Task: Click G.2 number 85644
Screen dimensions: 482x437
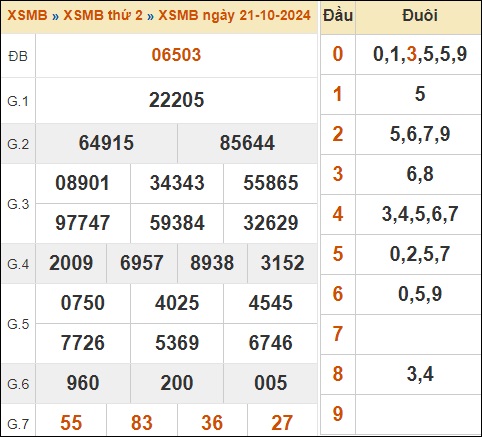Action: click(x=247, y=143)
